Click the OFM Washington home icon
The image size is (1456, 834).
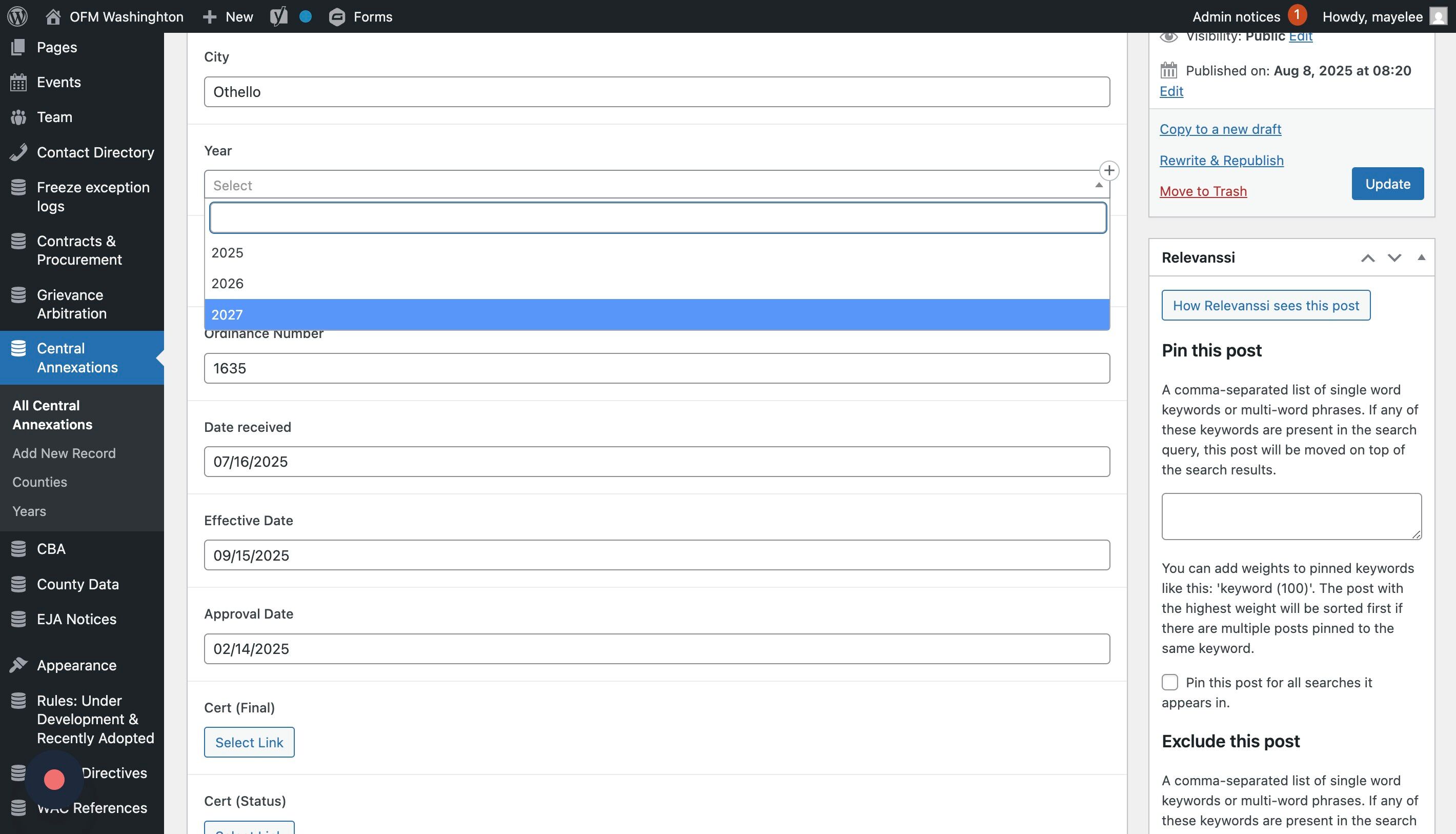point(53,16)
